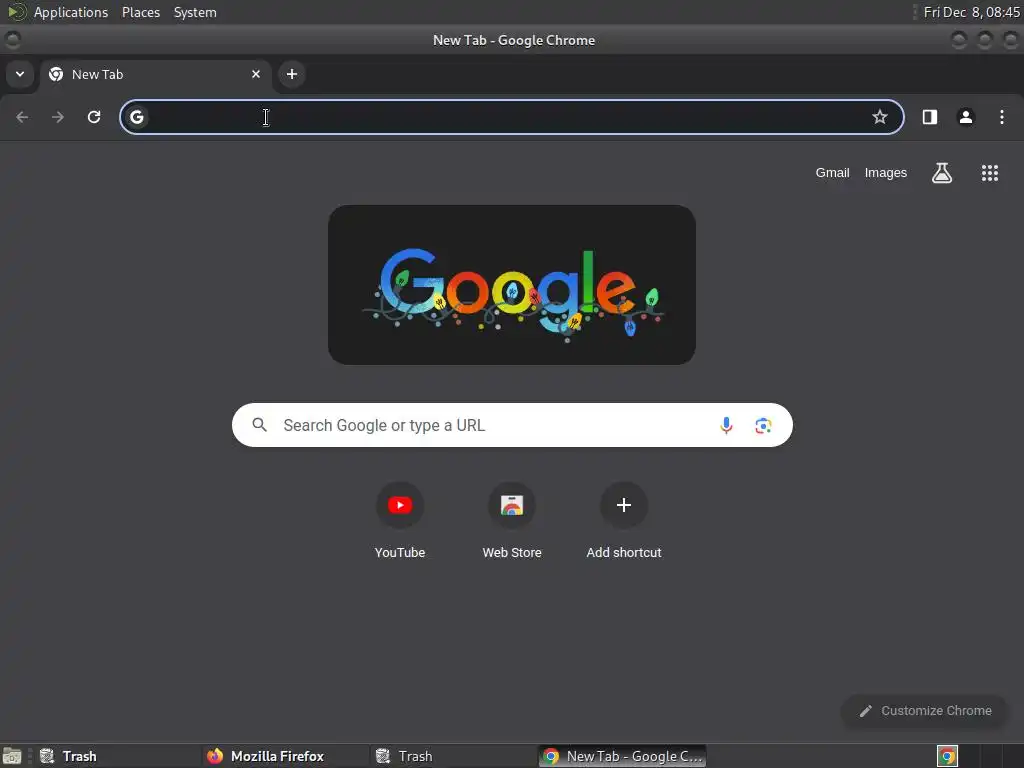Open the Applications menu
This screenshot has width=1024, height=768.
pyautogui.click(x=71, y=12)
